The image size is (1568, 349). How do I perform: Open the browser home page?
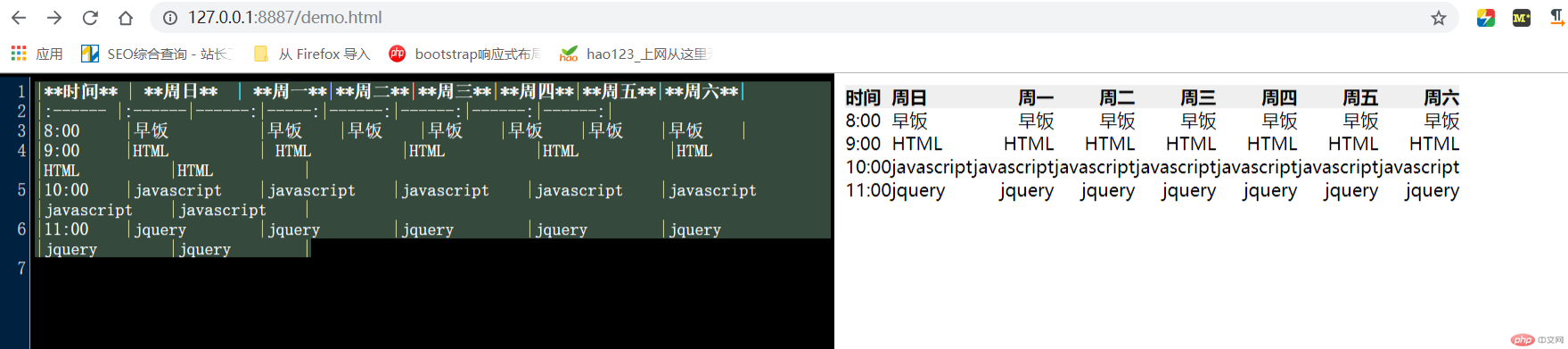126,18
